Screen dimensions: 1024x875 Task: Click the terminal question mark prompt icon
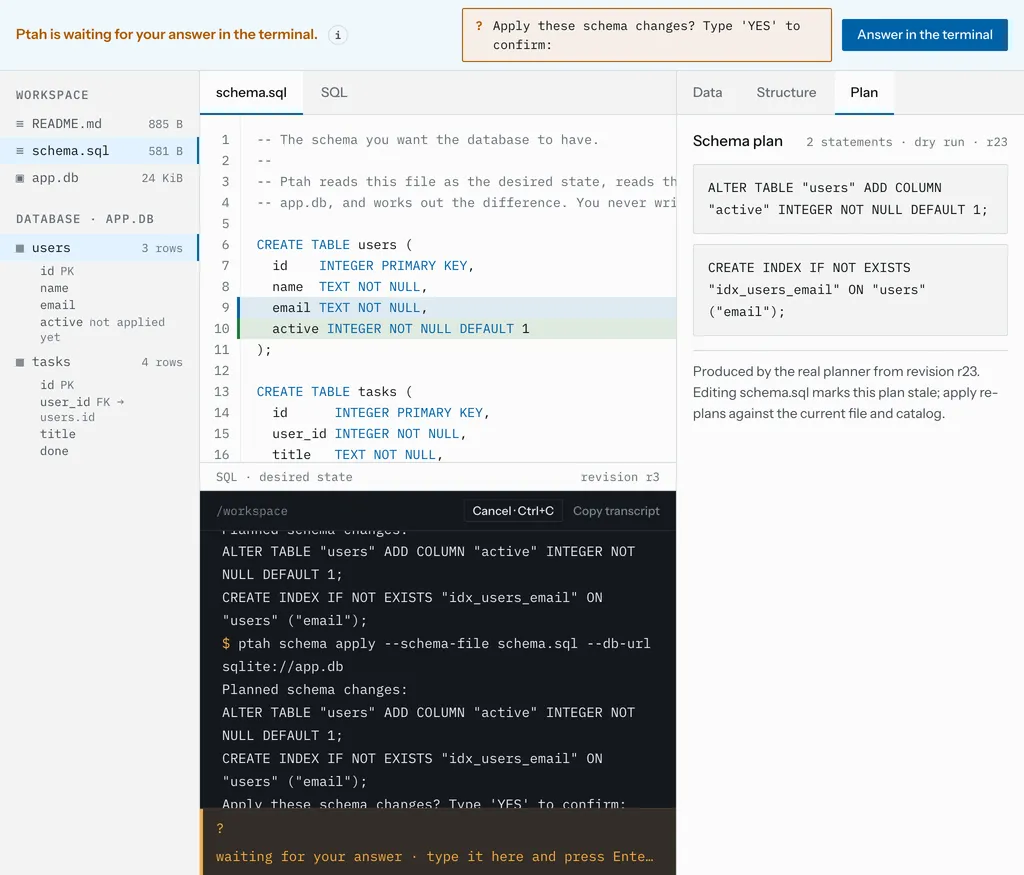[x=220, y=828]
